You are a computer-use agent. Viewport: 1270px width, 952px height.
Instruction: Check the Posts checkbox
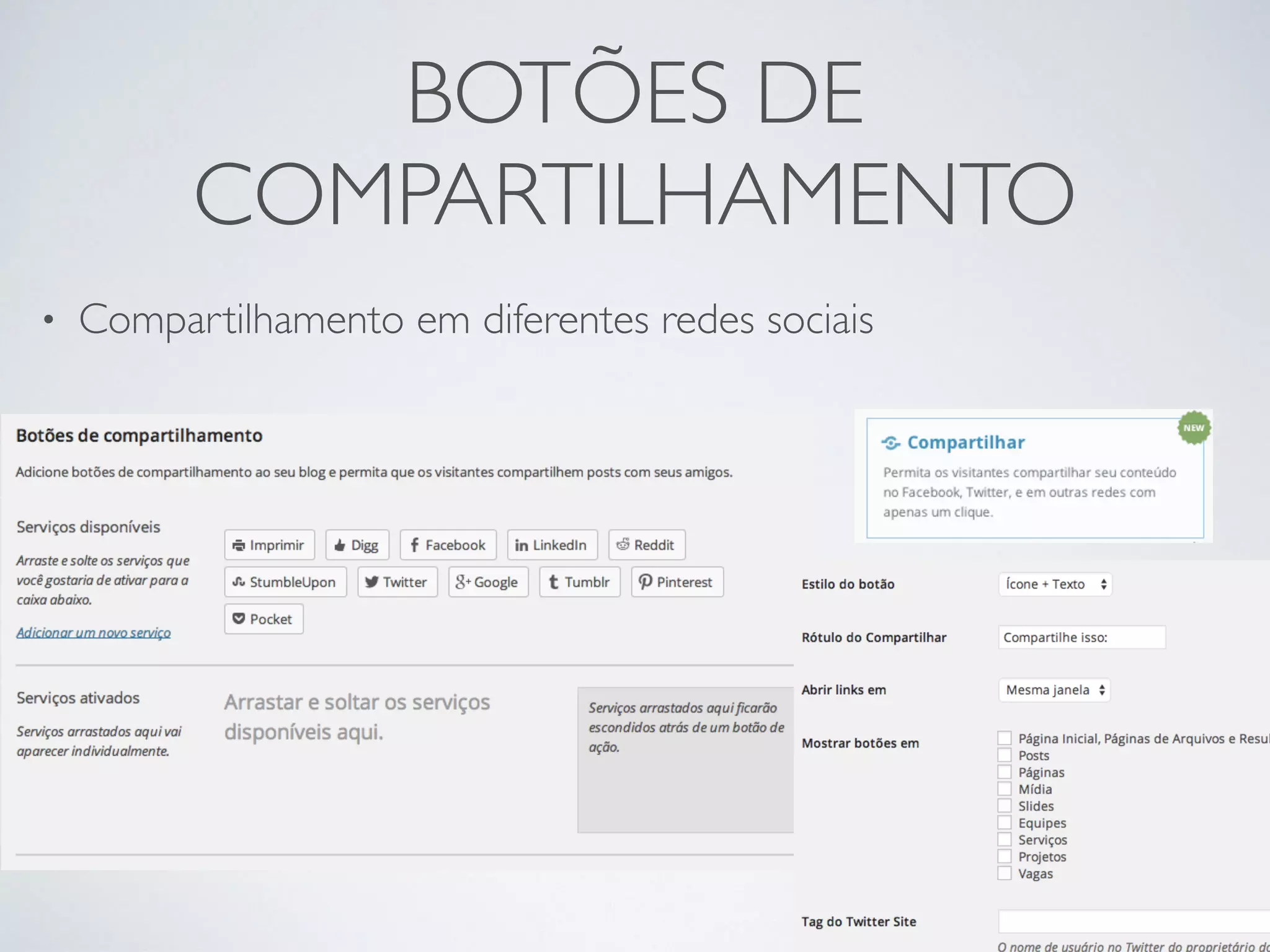1005,755
